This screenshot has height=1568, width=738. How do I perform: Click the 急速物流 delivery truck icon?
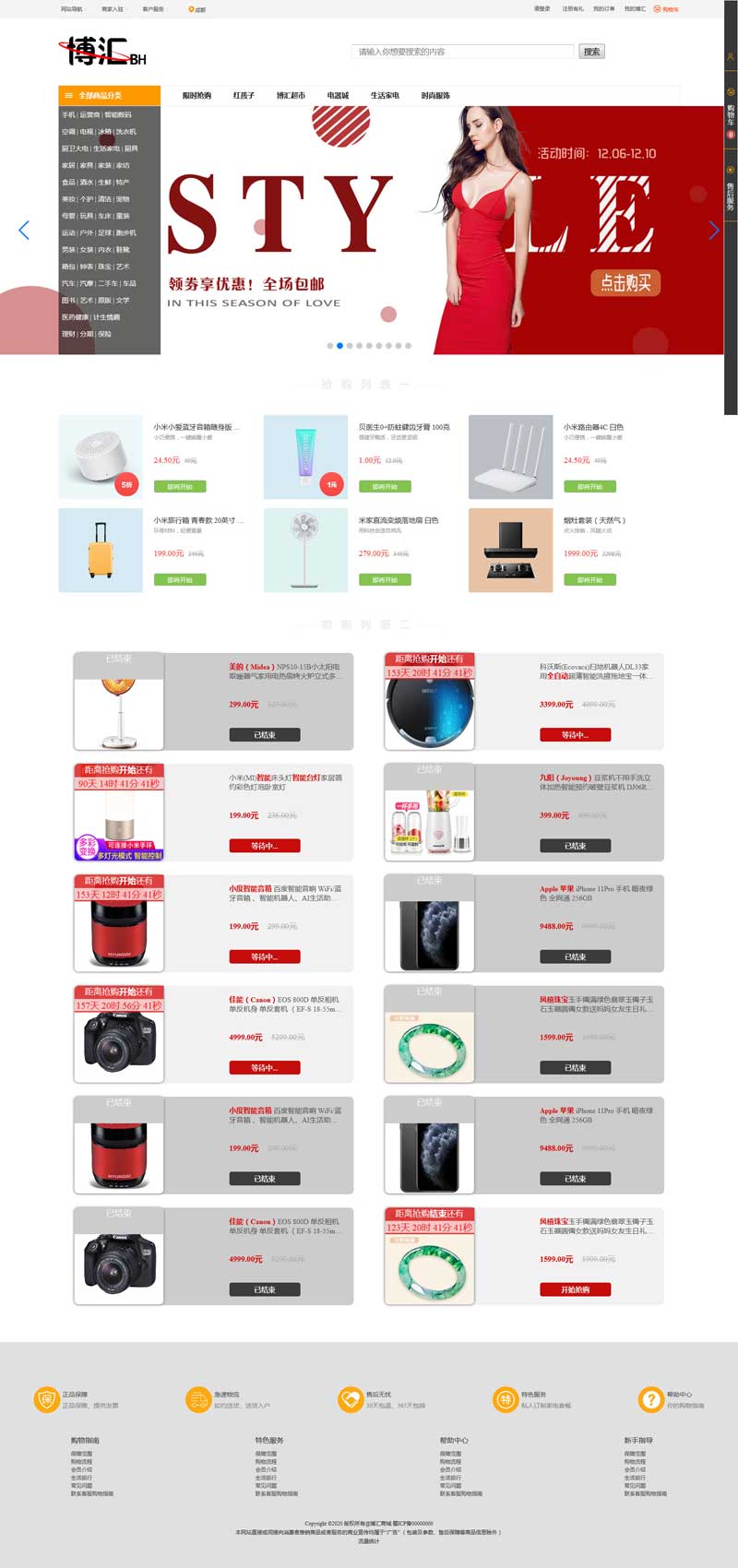198,1399
